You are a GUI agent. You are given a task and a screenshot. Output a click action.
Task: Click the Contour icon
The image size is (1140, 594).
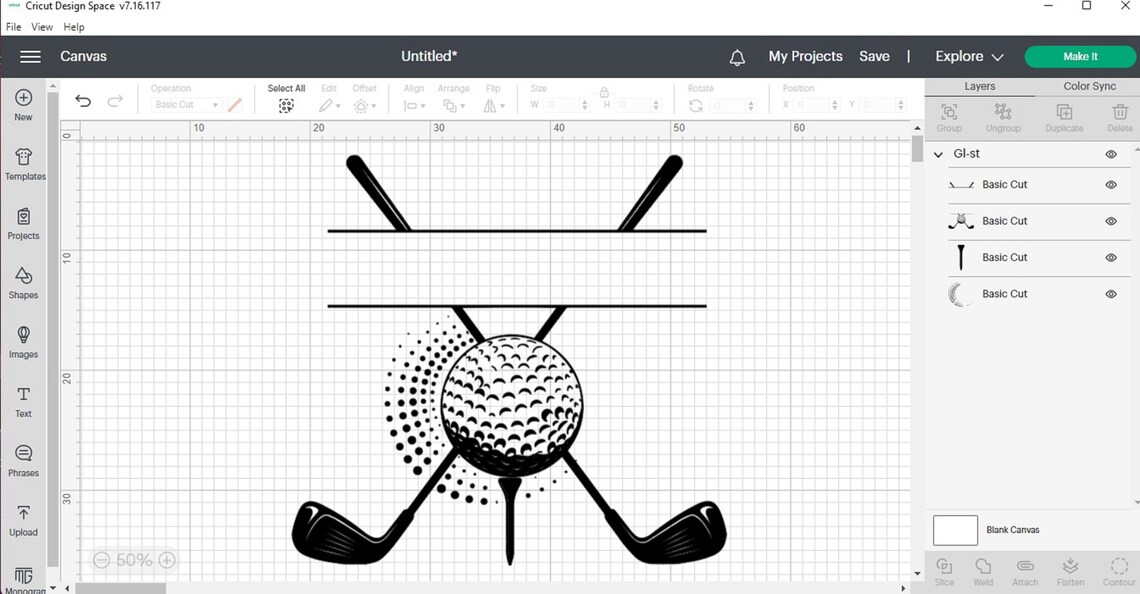pos(1119,566)
